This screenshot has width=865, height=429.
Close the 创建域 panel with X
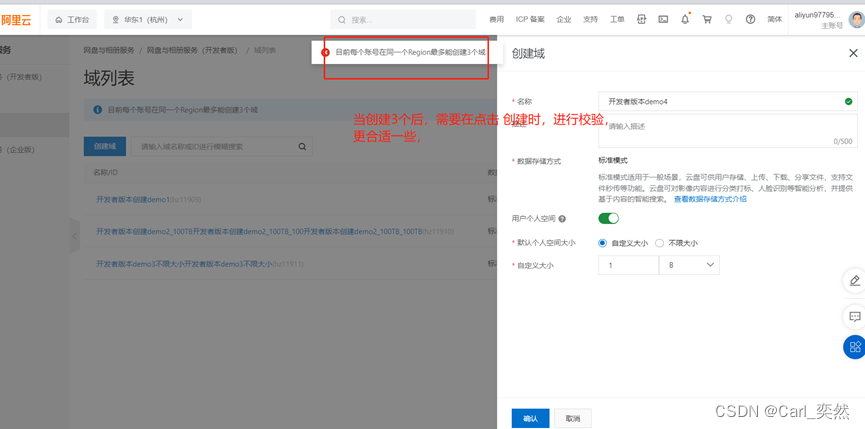(x=853, y=53)
